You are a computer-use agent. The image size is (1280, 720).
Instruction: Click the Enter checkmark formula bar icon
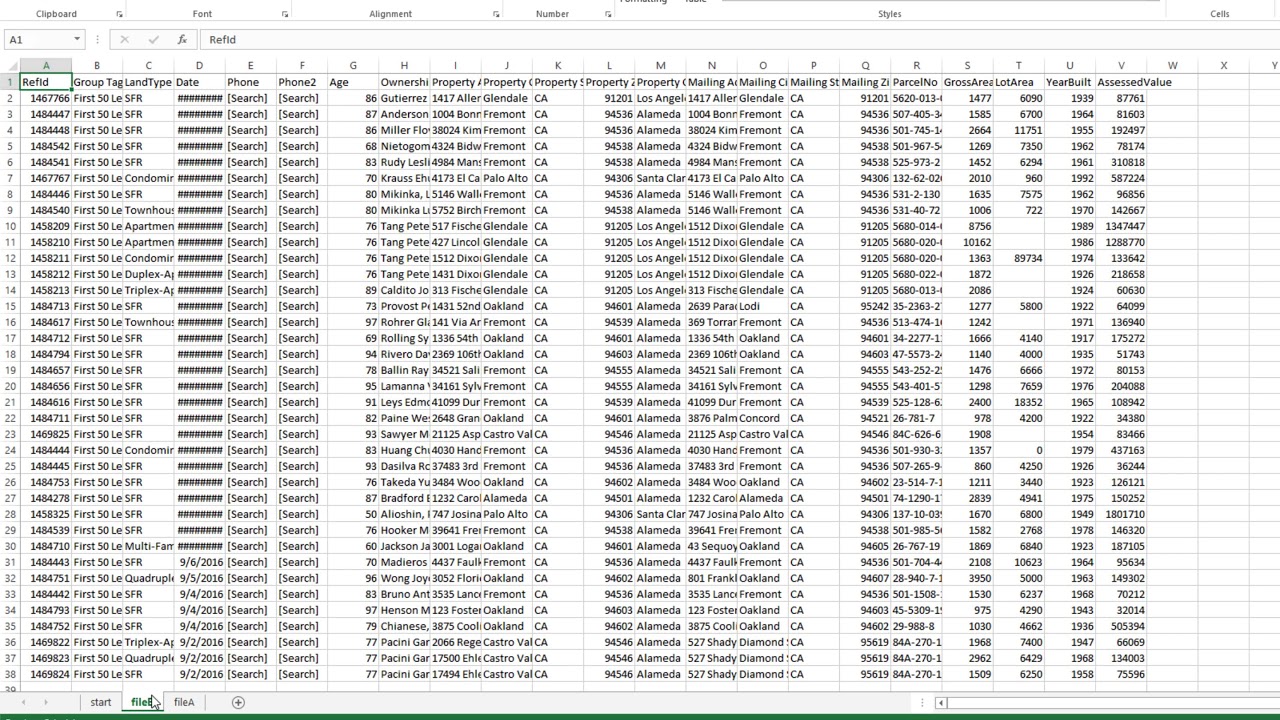coord(153,39)
